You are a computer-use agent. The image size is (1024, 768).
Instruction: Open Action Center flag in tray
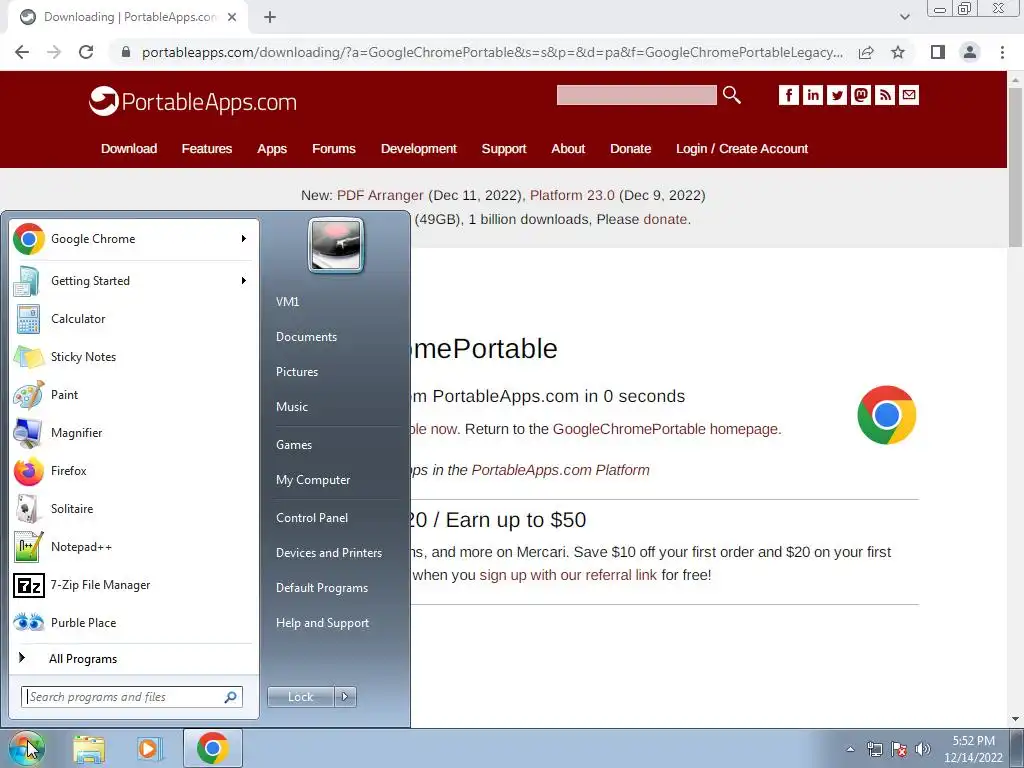899,749
